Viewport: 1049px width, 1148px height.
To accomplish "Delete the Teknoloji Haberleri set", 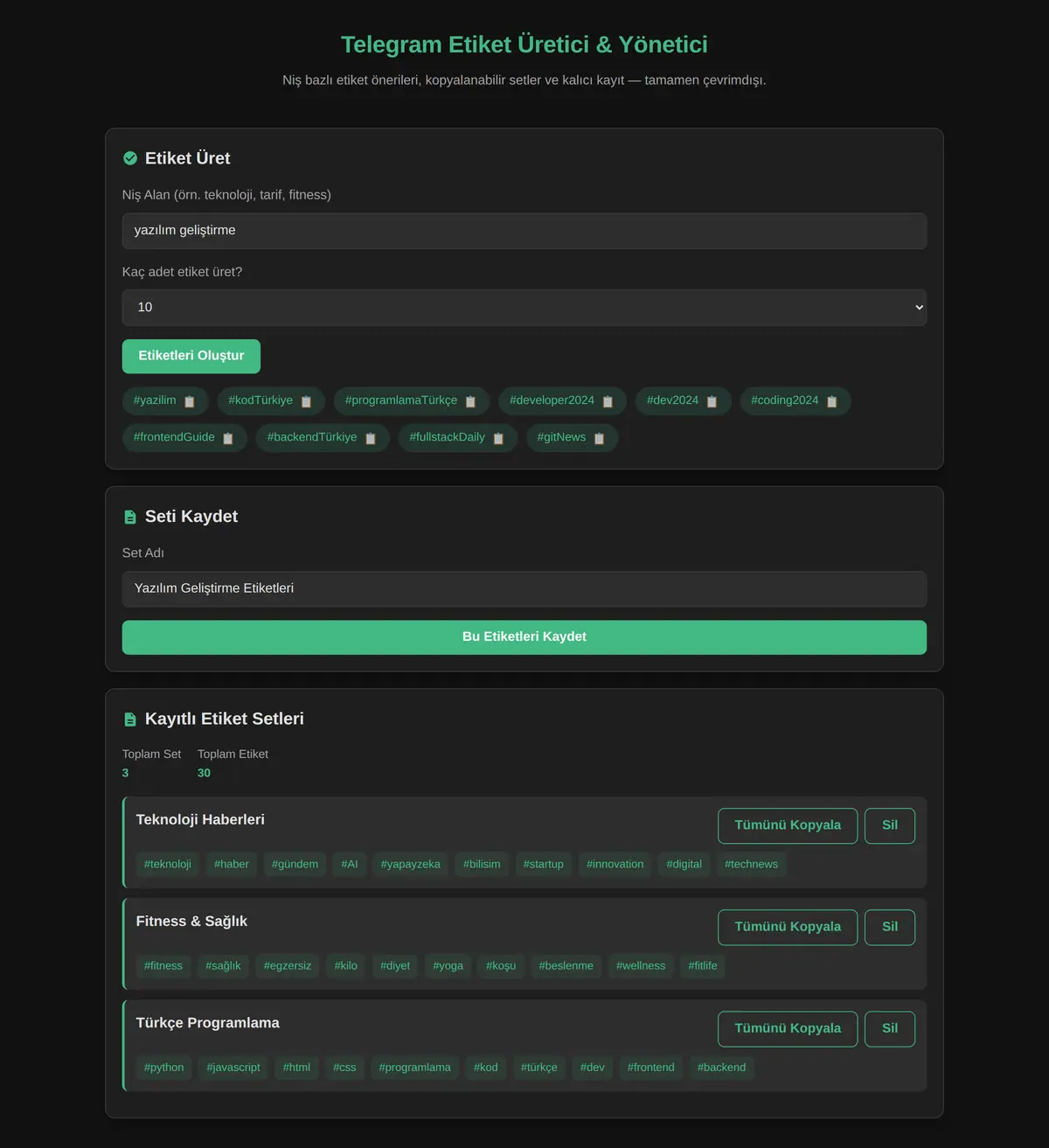I will point(890,825).
